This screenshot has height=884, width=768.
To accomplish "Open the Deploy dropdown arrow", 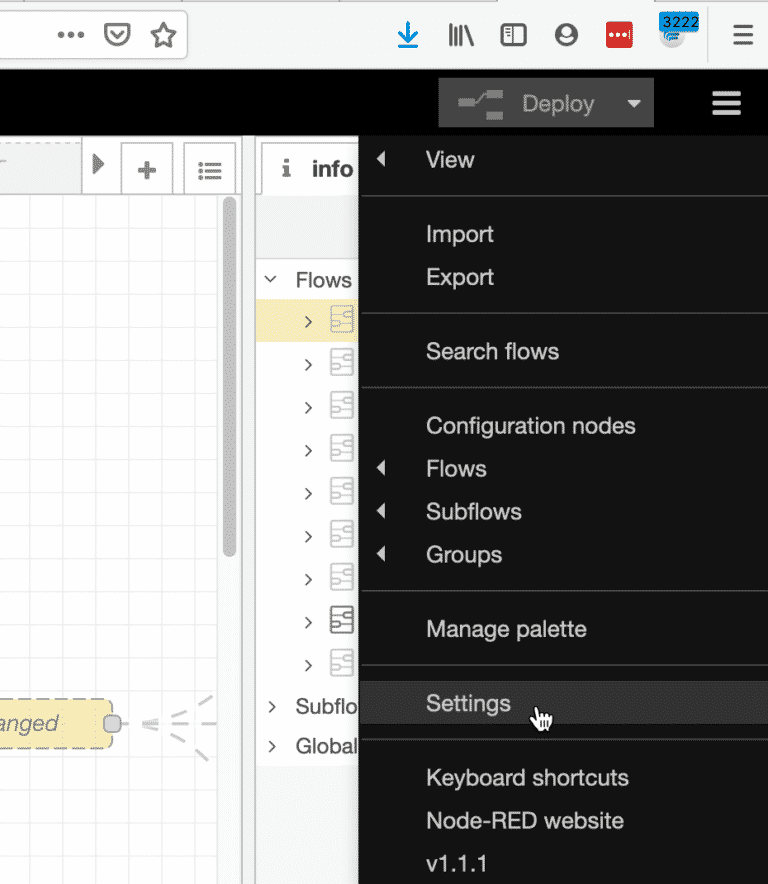I will pos(634,103).
